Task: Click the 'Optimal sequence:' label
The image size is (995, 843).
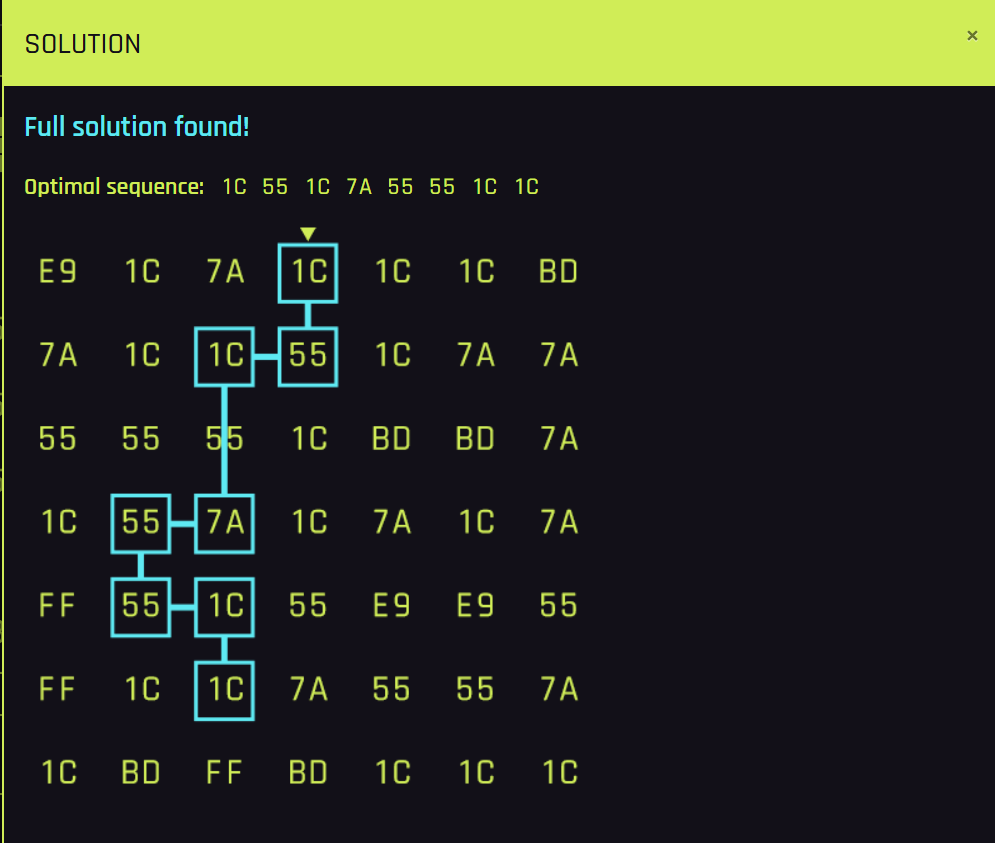Action: (x=114, y=187)
